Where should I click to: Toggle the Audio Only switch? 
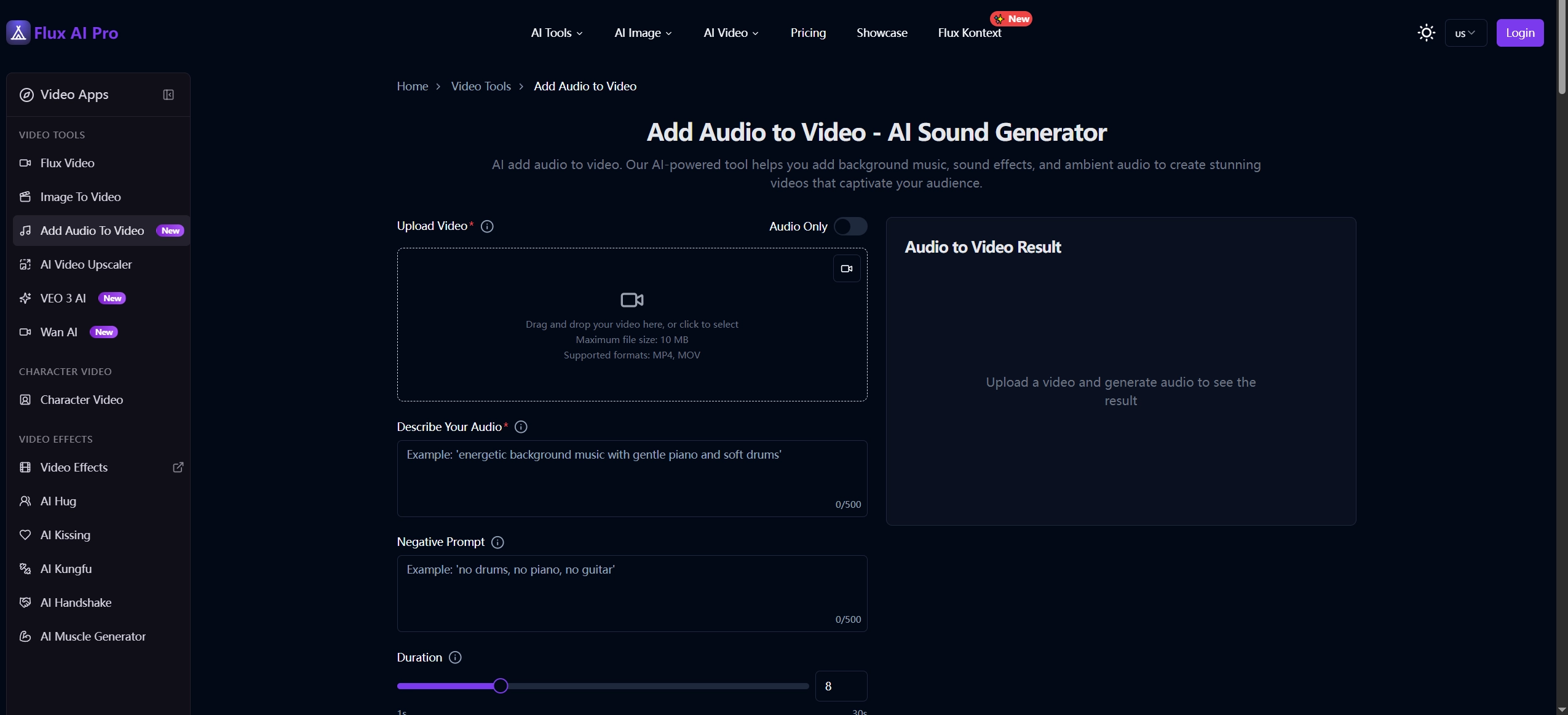coord(851,226)
